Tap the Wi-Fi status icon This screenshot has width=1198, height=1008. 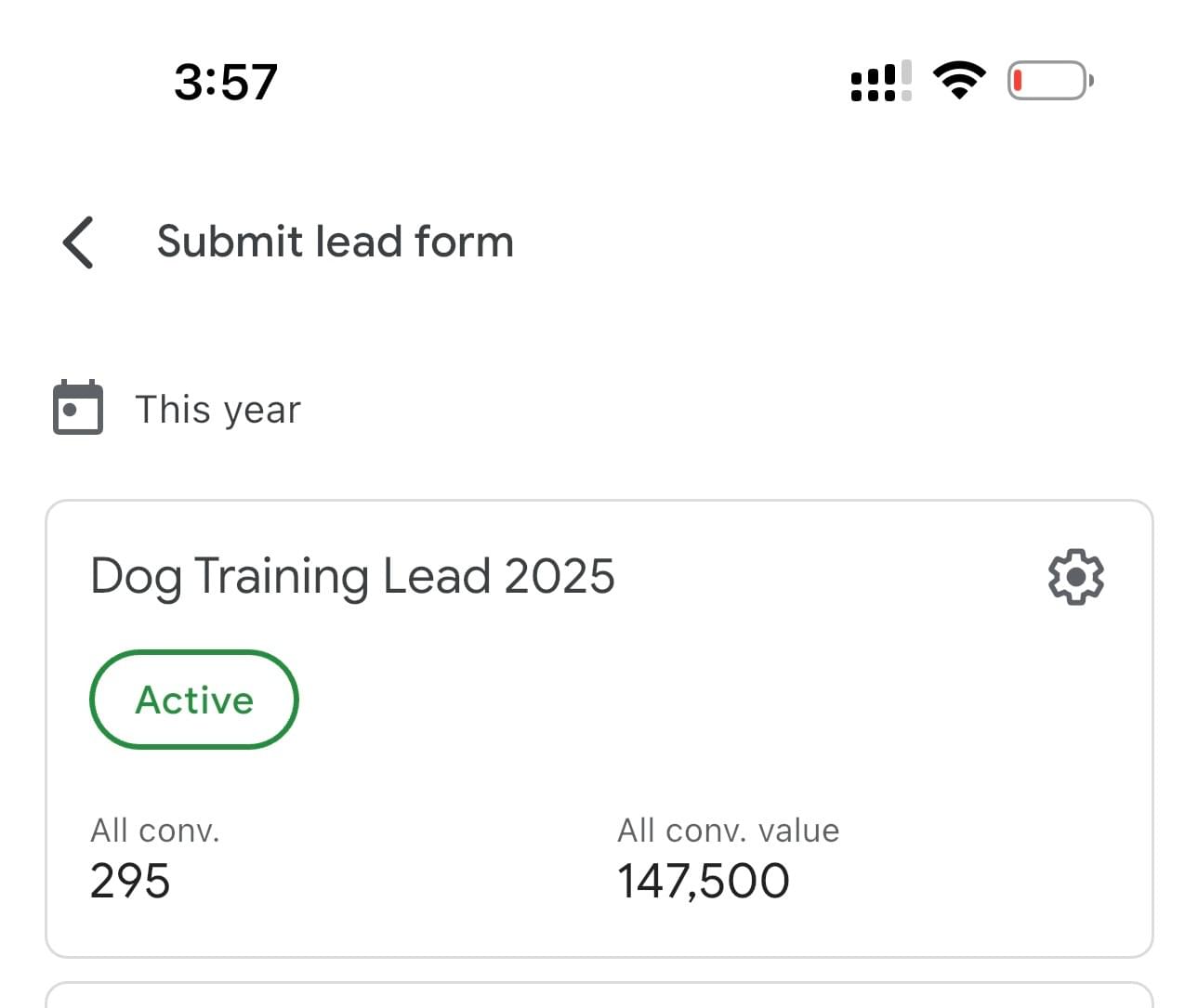[x=959, y=81]
